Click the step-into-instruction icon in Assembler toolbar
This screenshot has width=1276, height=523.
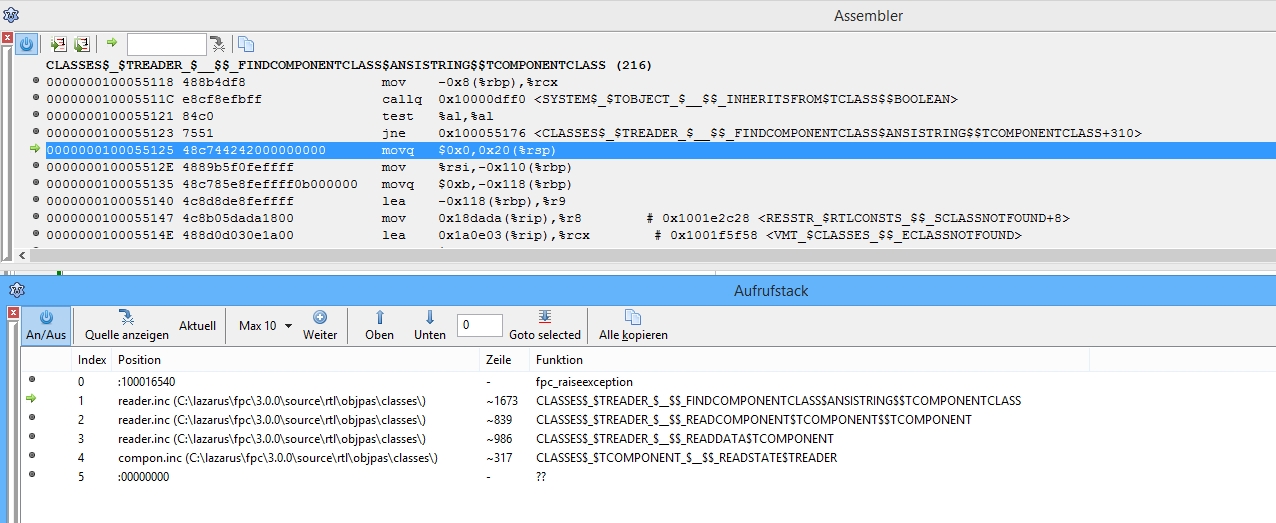tap(58, 44)
